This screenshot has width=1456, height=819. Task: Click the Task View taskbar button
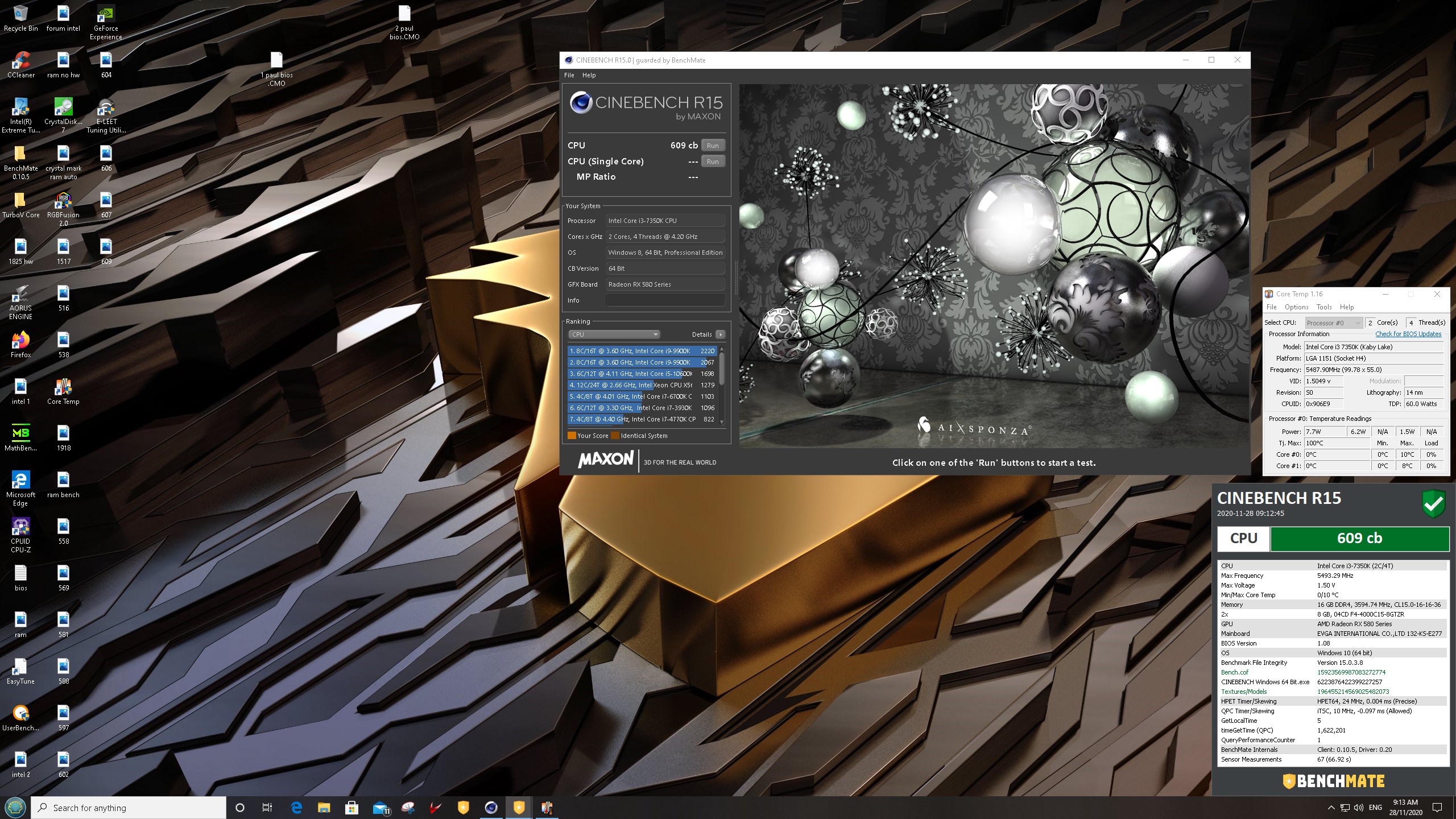[267, 808]
